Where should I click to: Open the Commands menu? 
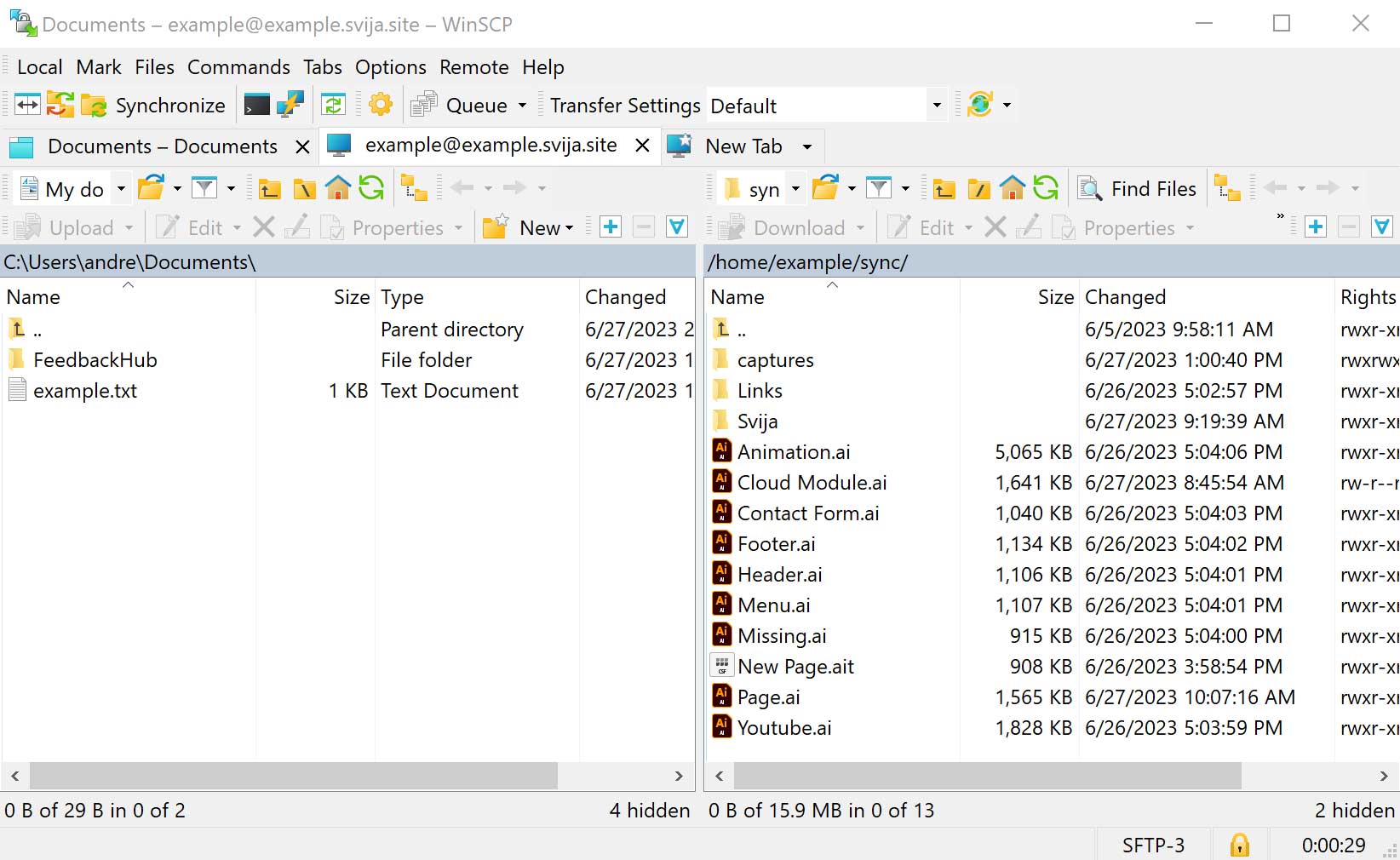pos(238,67)
